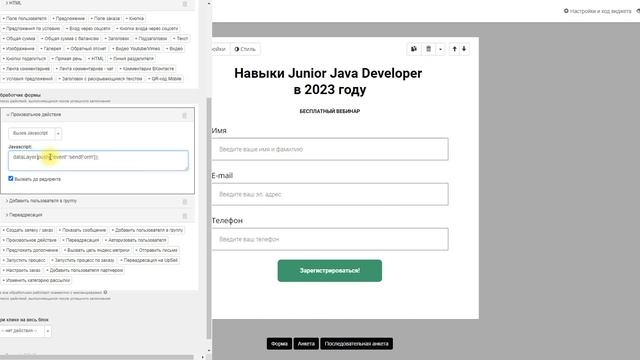This screenshot has height=360, width=640.
Task: Add HTML element button
Action: 96,58
